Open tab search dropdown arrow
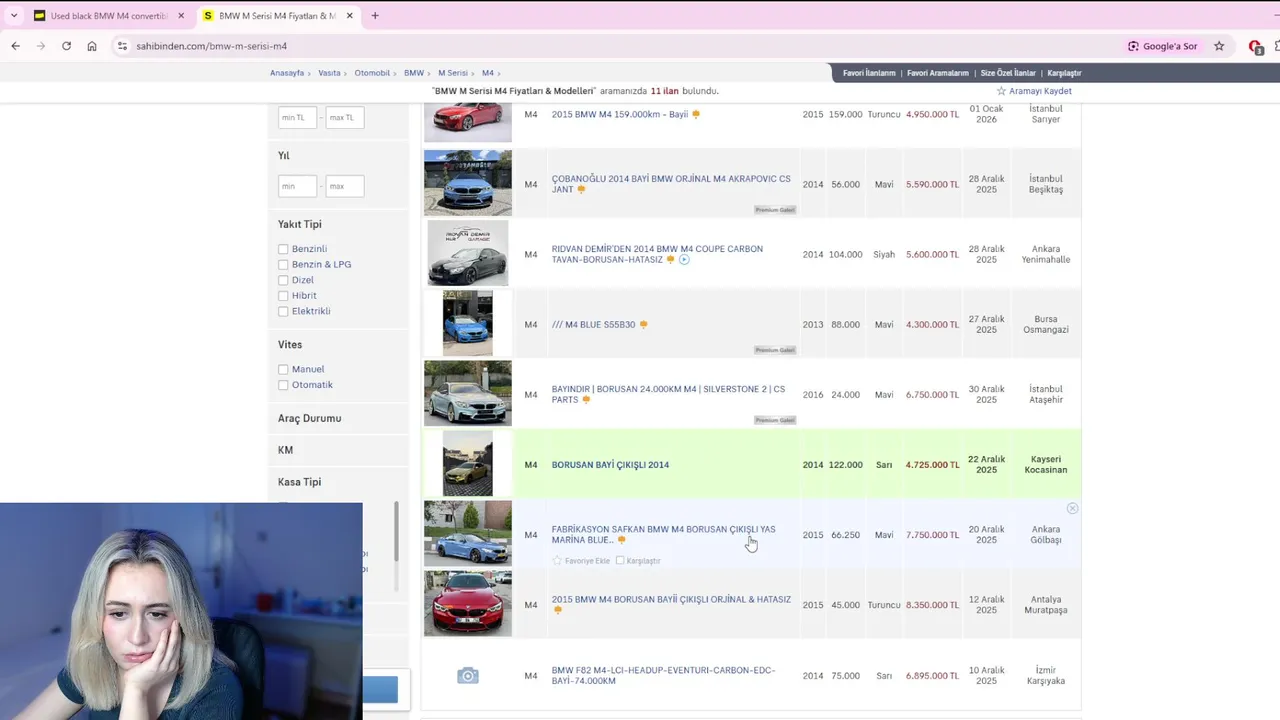Image resolution: width=1280 pixels, height=720 pixels. point(14,16)
